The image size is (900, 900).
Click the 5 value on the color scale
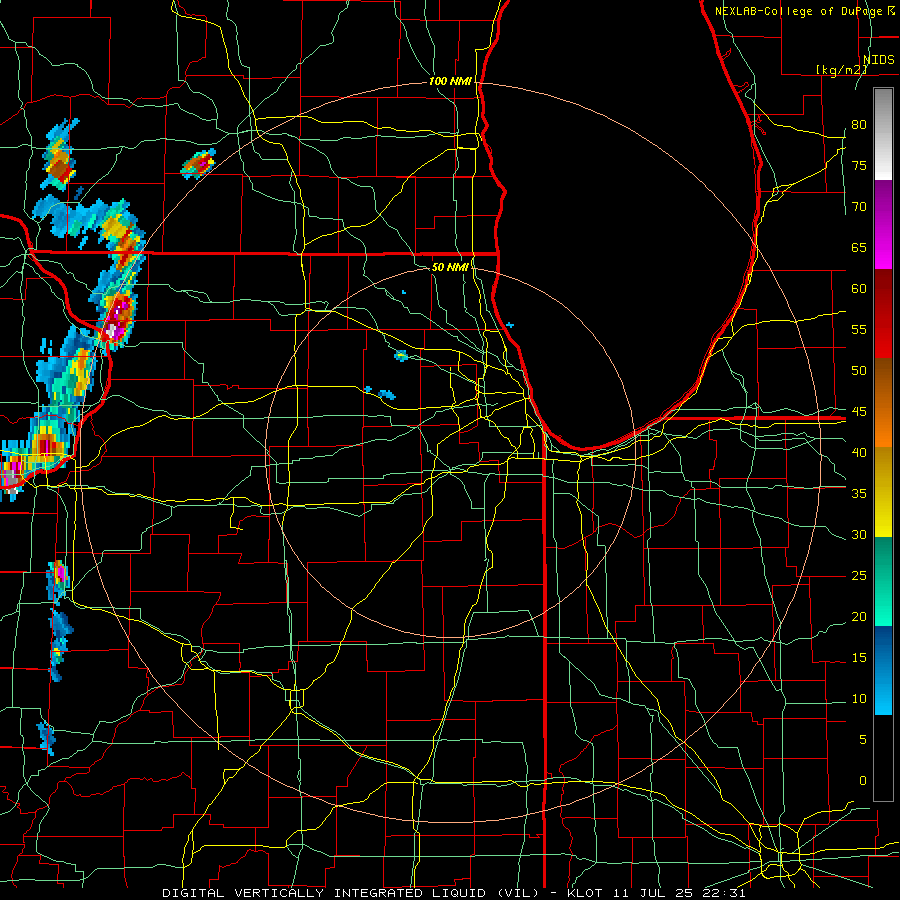(863, 740)
